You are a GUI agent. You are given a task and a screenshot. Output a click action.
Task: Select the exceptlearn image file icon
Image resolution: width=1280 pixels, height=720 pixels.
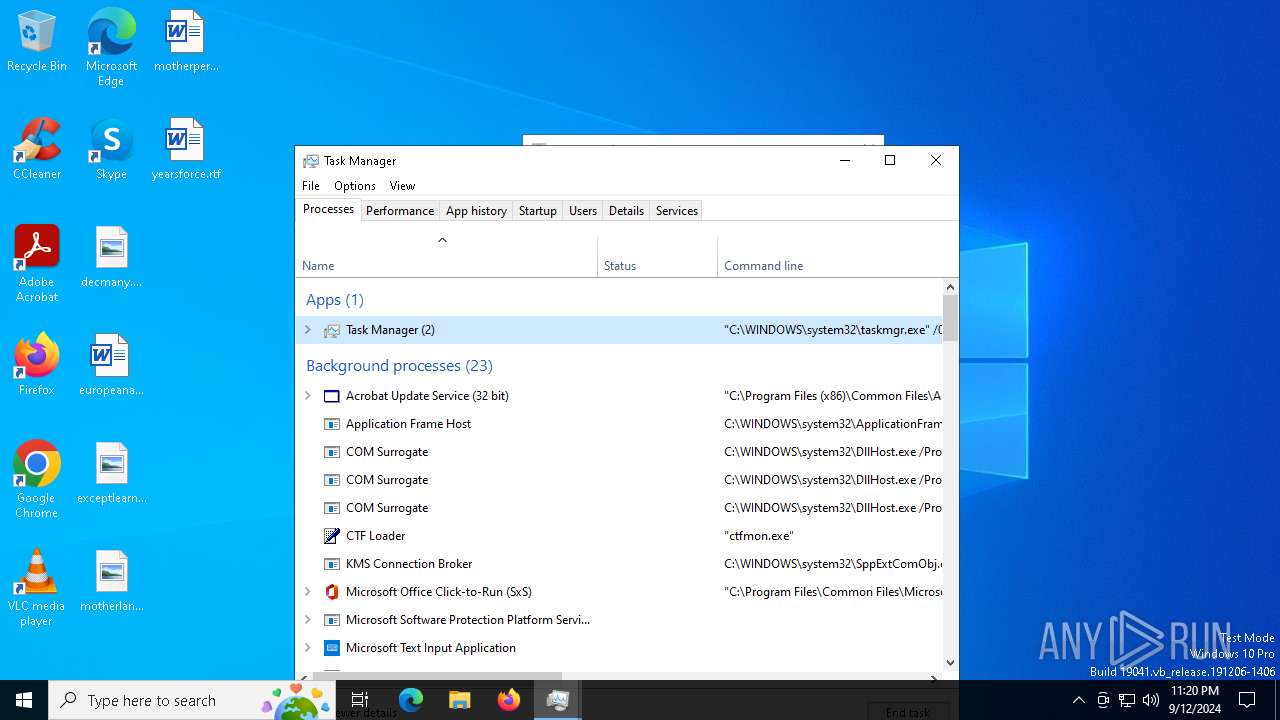111,473
